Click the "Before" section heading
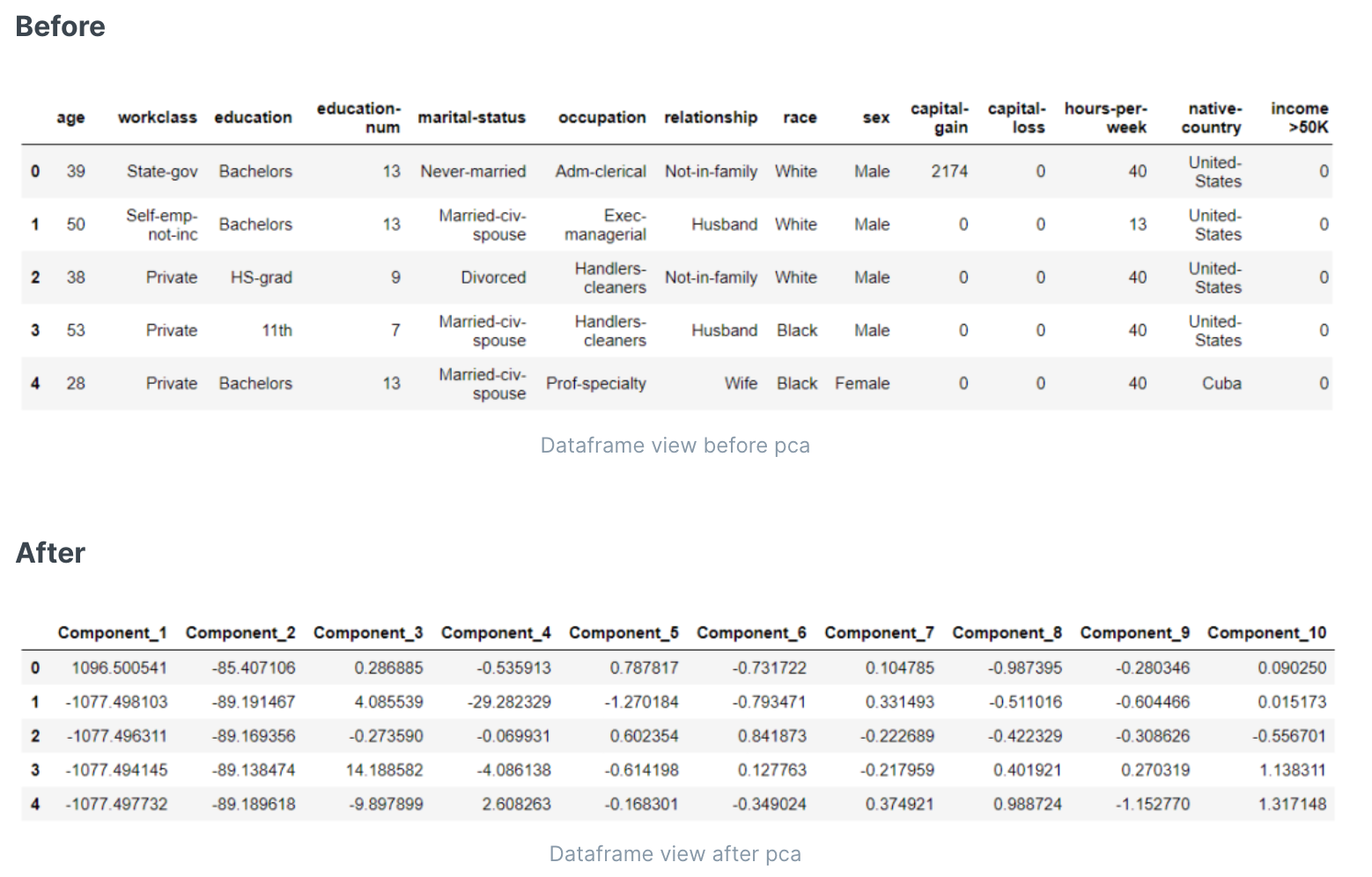 tap(60, 26)
